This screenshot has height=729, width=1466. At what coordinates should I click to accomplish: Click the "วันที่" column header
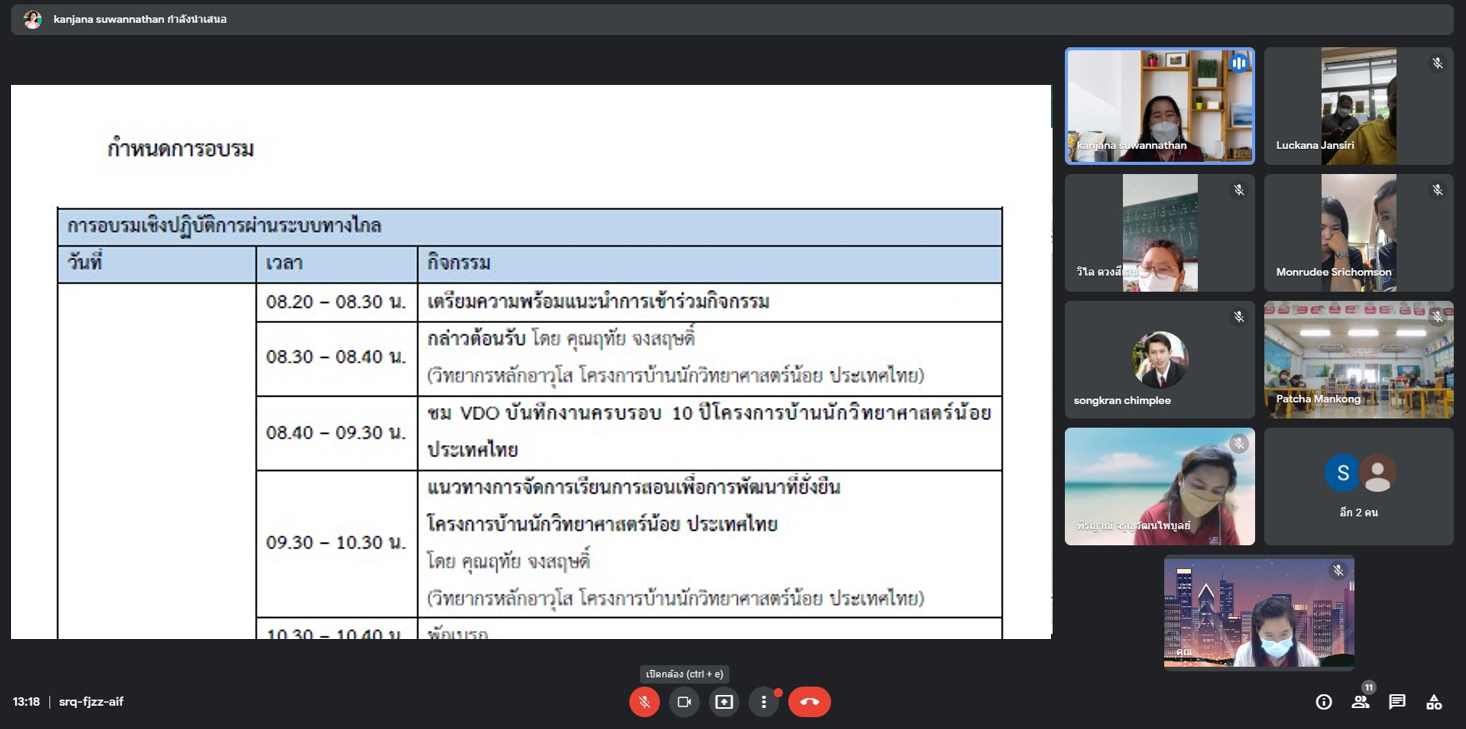(x=85, y=263)
